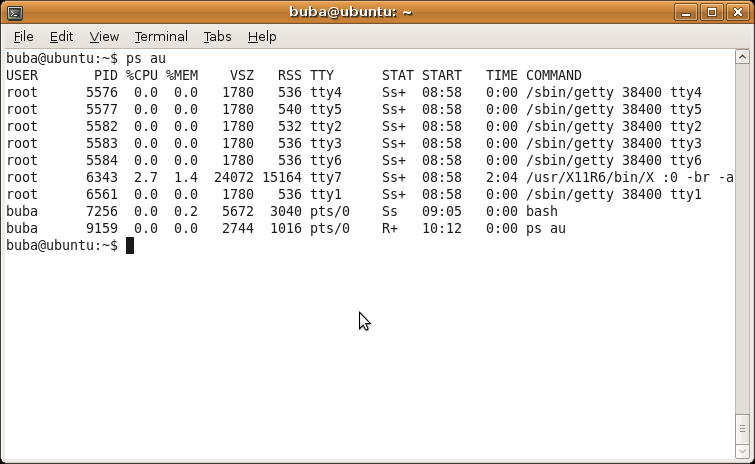Click PID 5582 in process list
The image size is (755, 464).
click(x=102, y=127)
